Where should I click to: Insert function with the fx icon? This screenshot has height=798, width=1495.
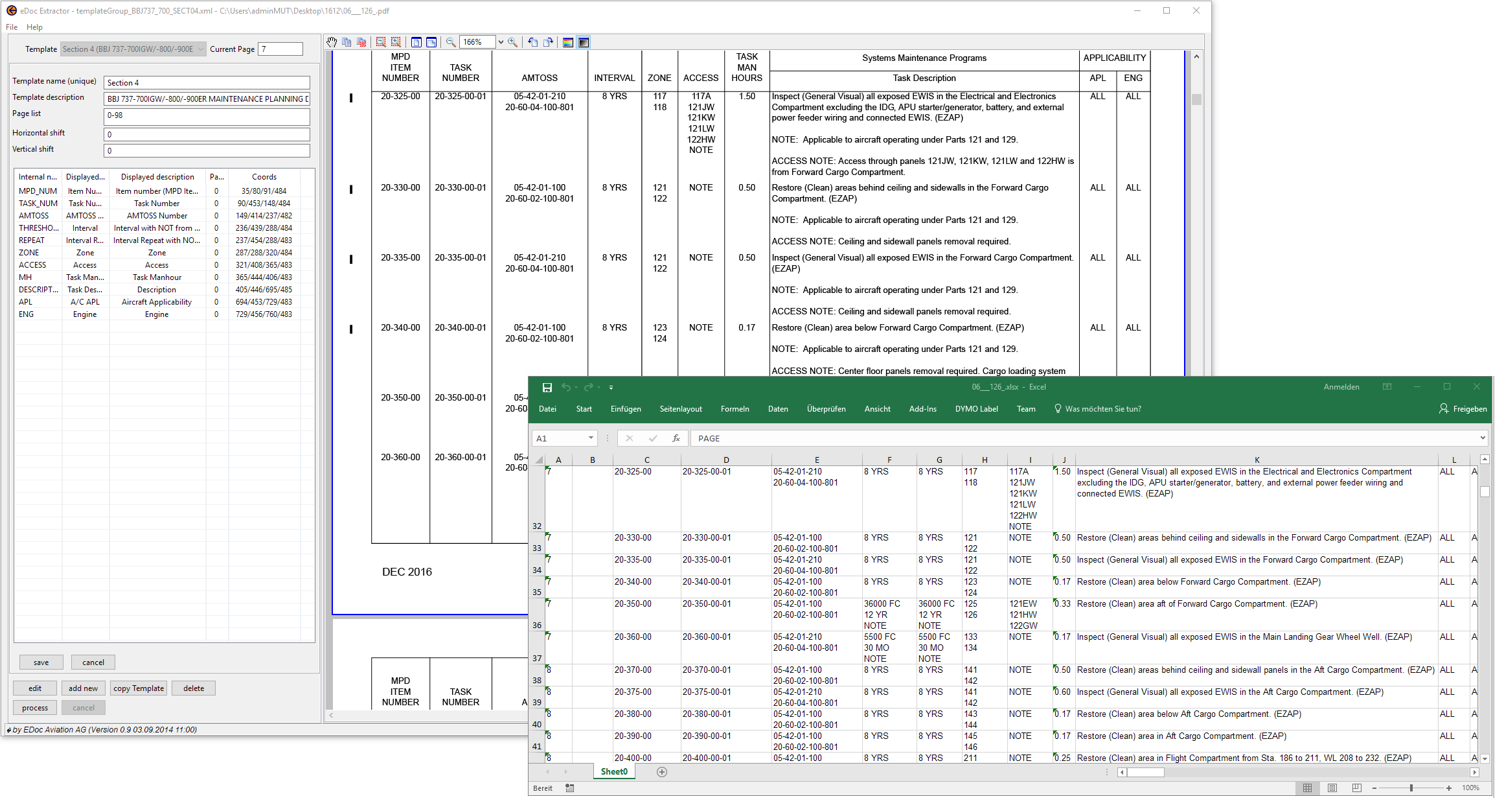coord(676,438)
